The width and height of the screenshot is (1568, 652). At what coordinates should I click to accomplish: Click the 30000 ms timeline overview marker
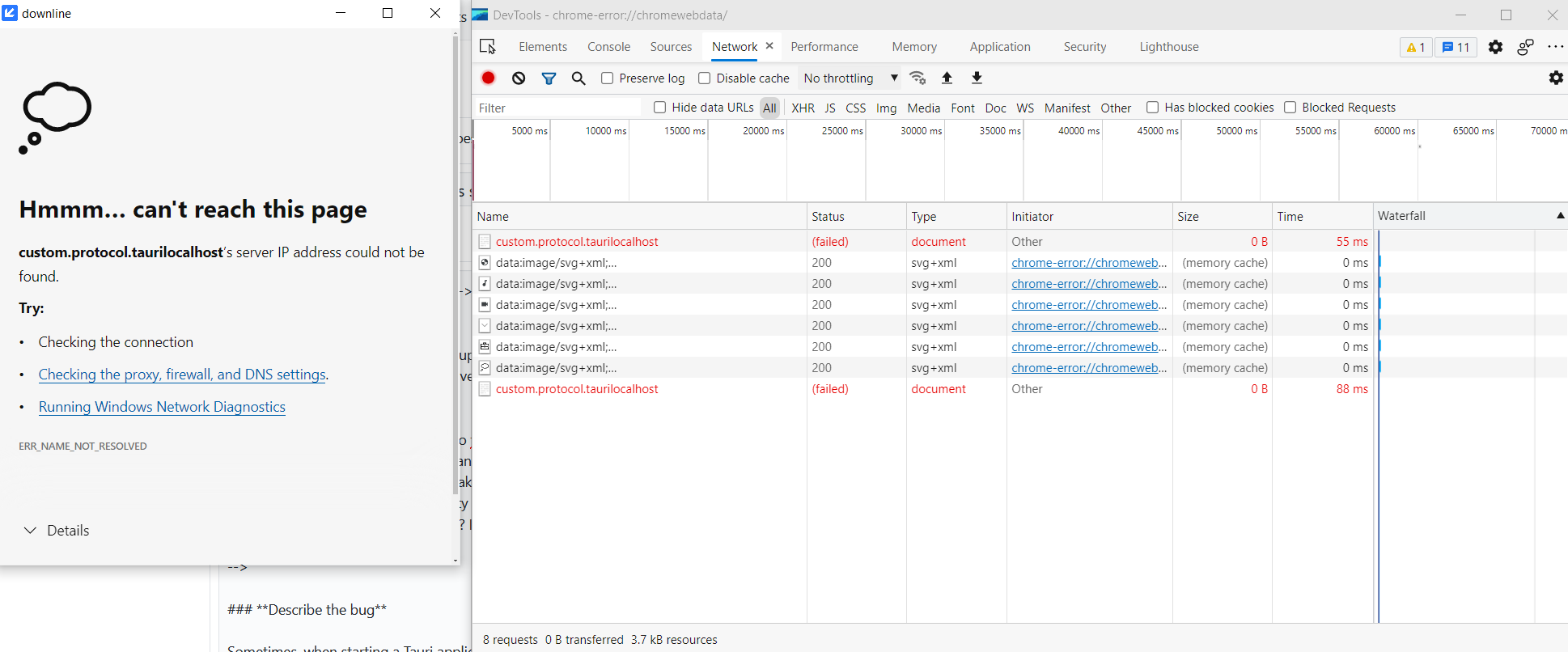point(921,131)
